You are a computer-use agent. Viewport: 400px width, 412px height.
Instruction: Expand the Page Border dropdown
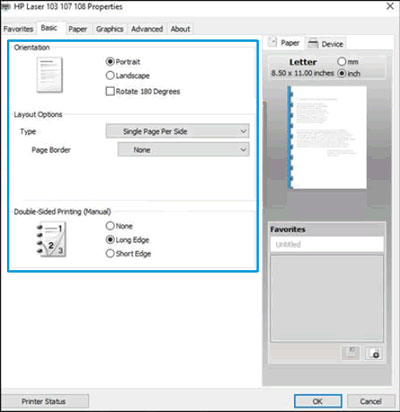(x=183, y=150)
